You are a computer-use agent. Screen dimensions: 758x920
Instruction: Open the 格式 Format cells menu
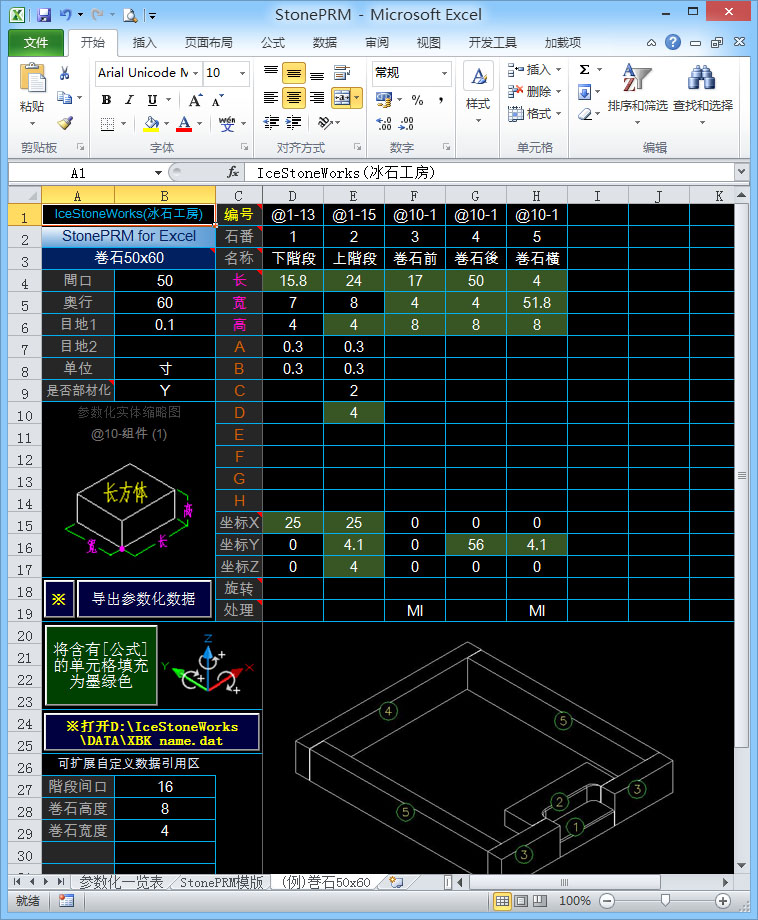[x=534, y=113]
